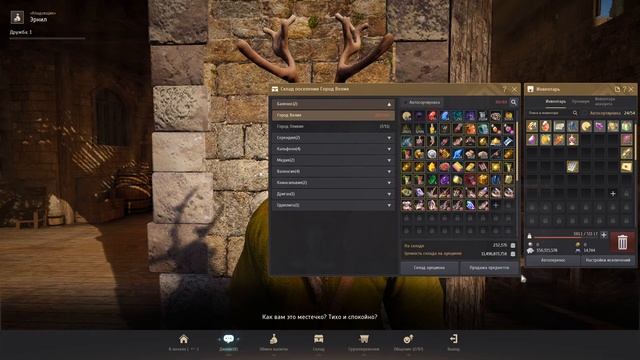This screenshot has height=360, width=640.
Task: Click the weight lock icon in inventory
Action: point(530,236)
